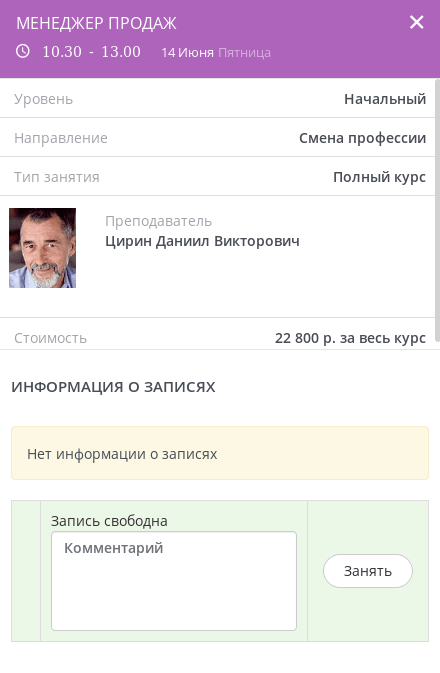Viewport: 440px width, 673px height.
Task: Click the Запись свободна label
Action: point(109,521)
